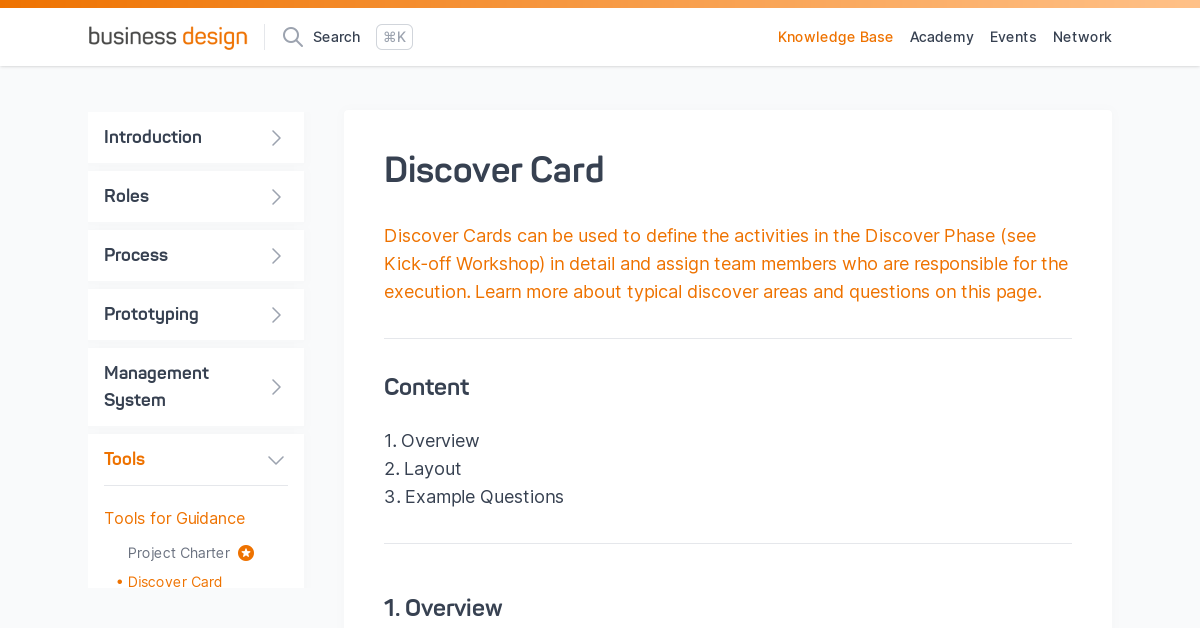Open Project Charter in sidebar
The image size is (1200, 628).
click(x=179, y=553)
